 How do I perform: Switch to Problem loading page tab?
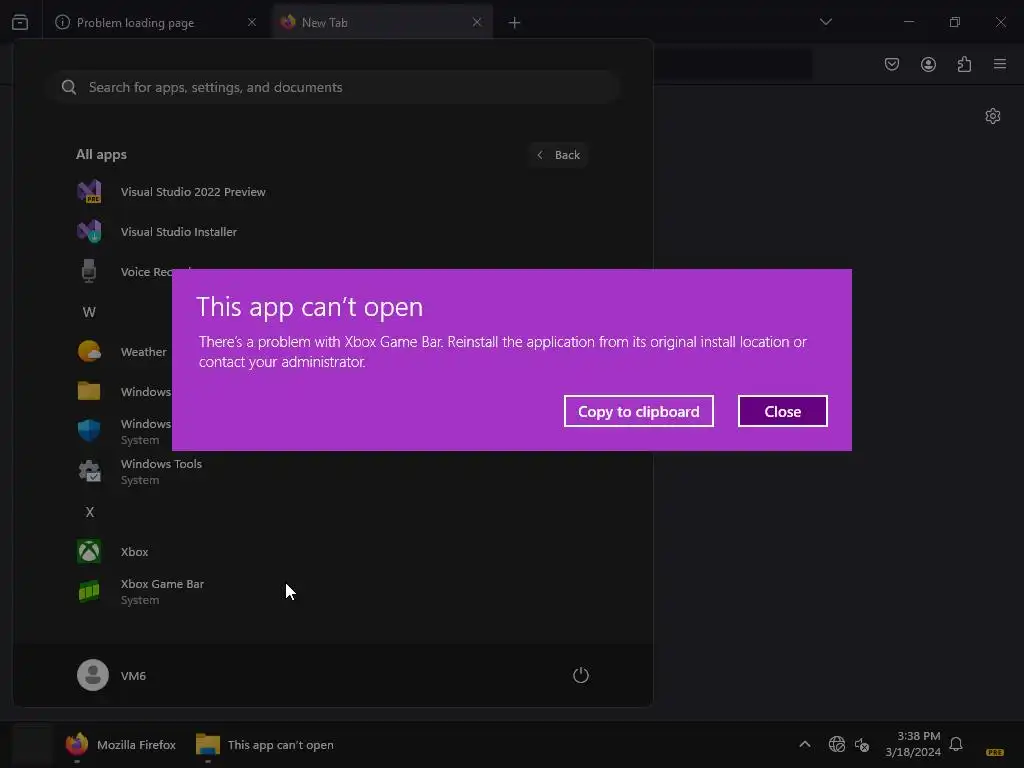[155, 22]
